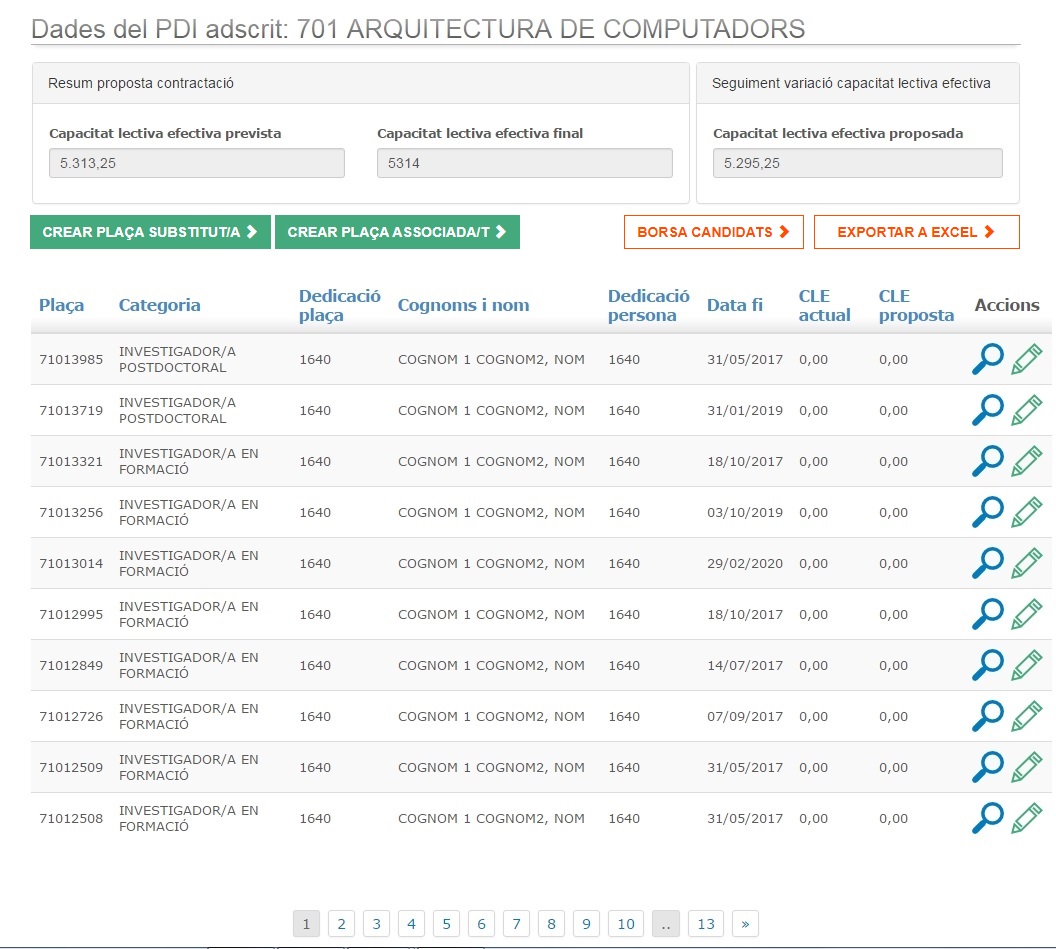
Task: Go to page 2 of results
Action: point(341,924)
